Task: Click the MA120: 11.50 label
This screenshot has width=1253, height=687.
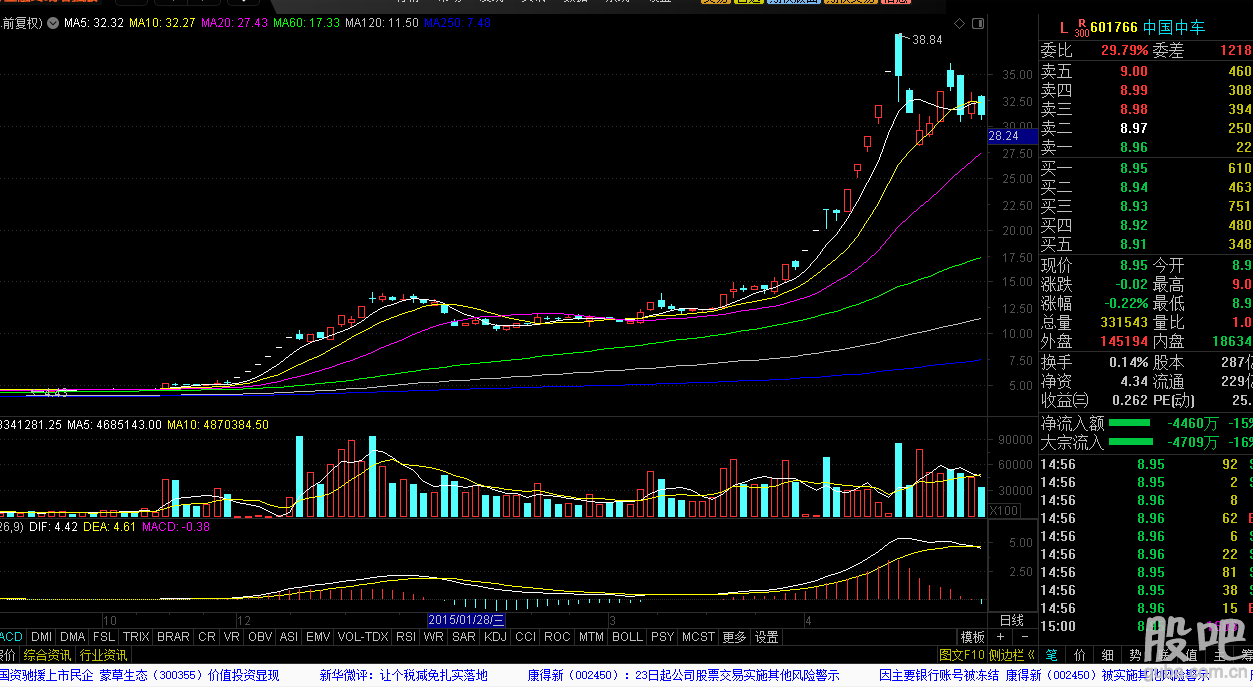Action: (382, 22)
